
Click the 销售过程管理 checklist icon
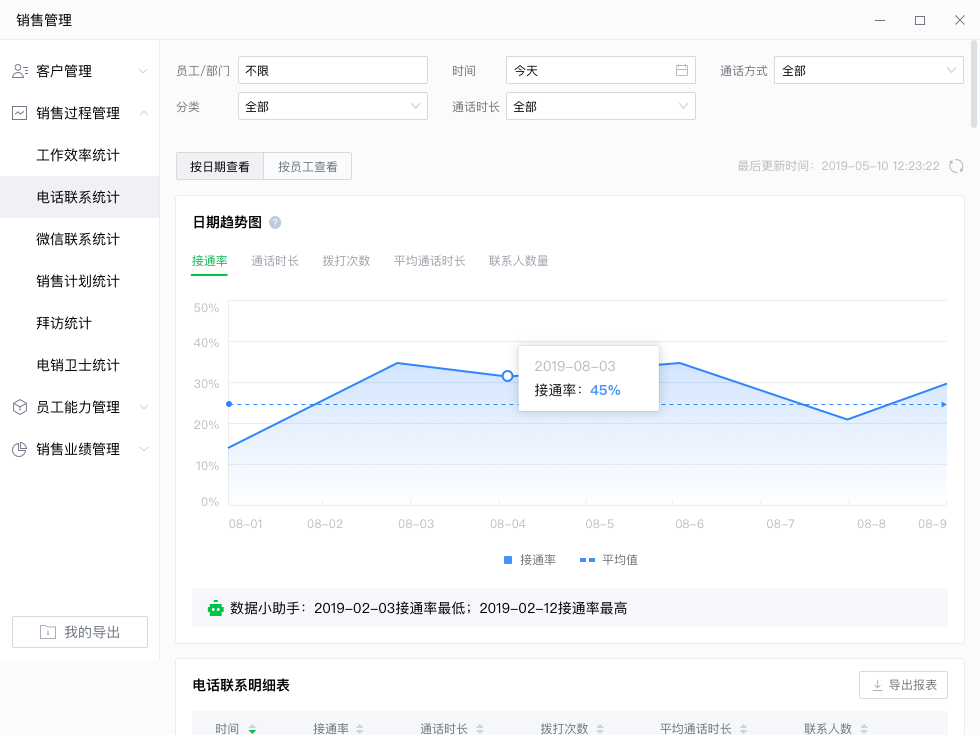click(19, 113)
